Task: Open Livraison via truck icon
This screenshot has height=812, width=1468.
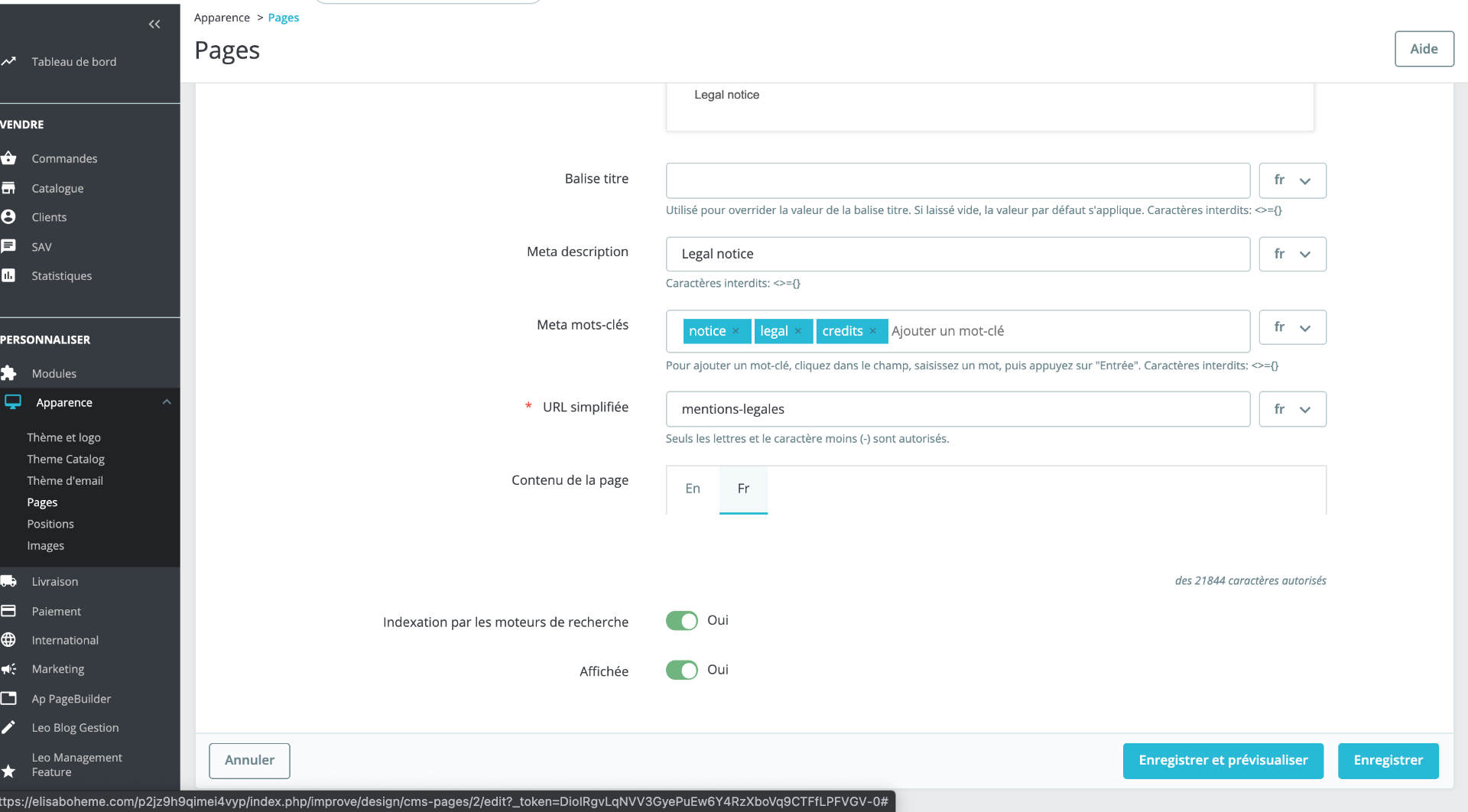Action: click(8, 581)
